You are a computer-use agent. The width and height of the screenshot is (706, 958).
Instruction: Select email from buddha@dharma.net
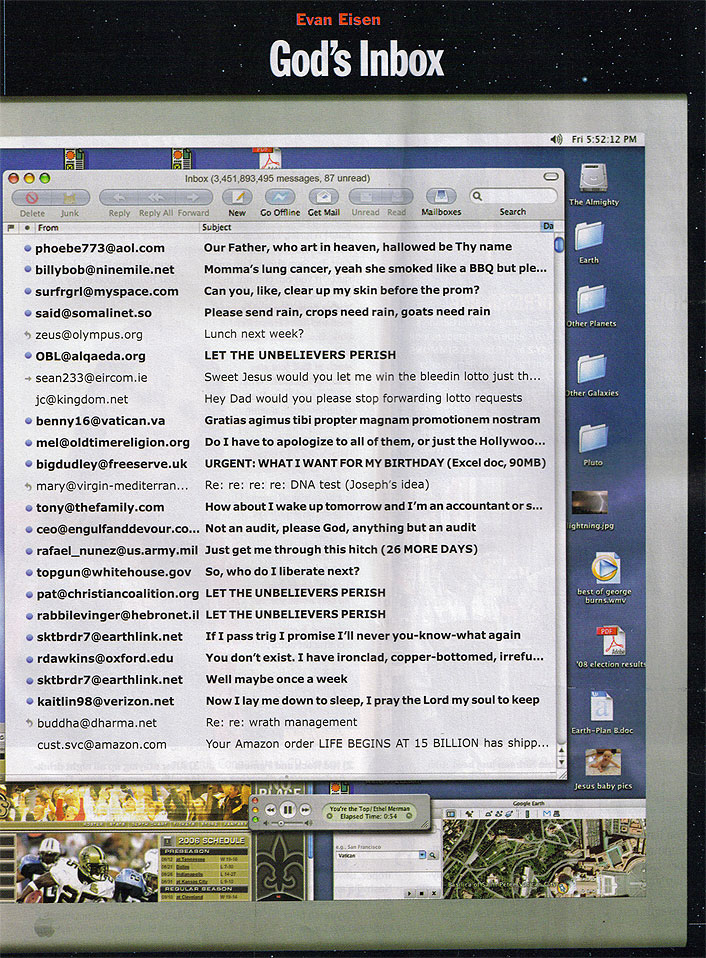tap(280, 723)
